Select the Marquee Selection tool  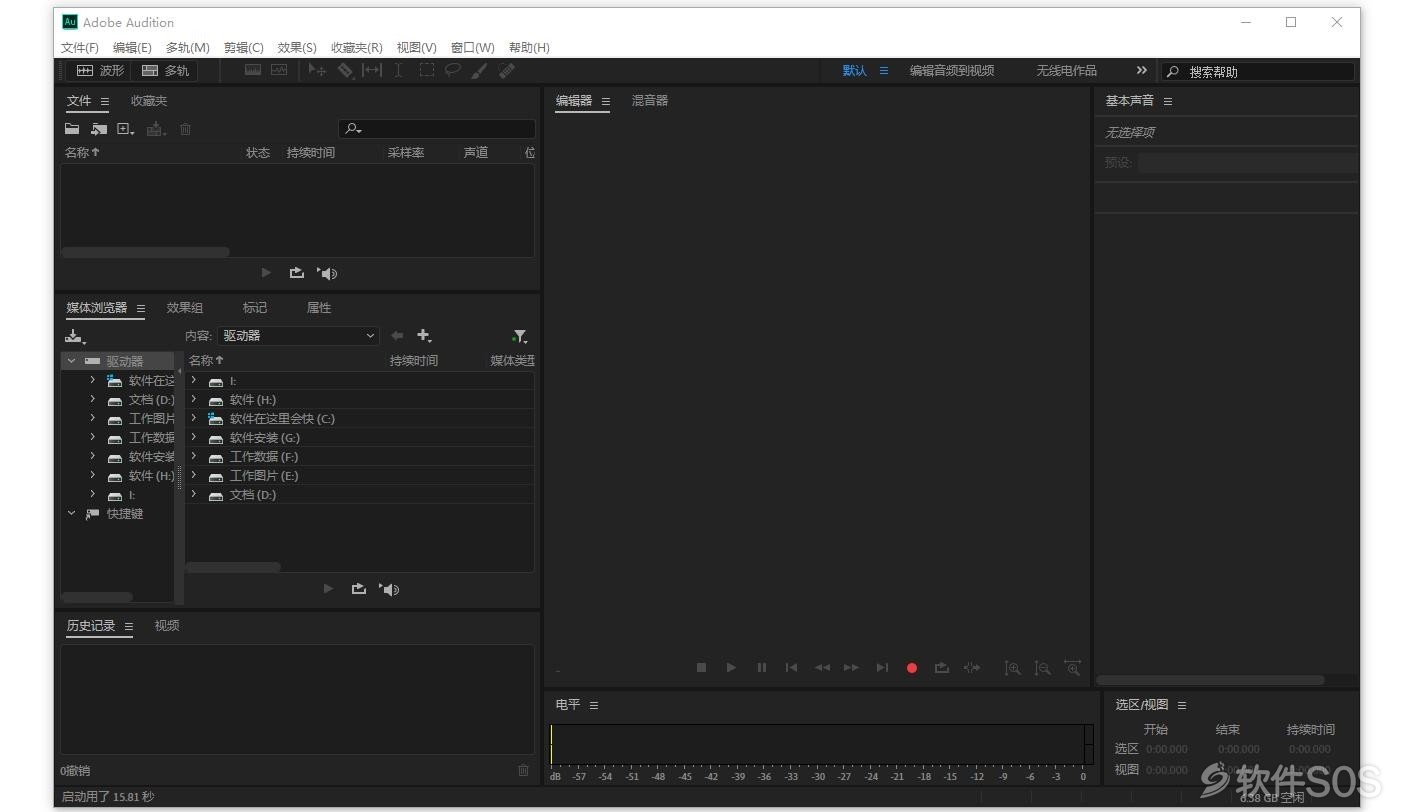pyautogui.click(x=426, y=71)
